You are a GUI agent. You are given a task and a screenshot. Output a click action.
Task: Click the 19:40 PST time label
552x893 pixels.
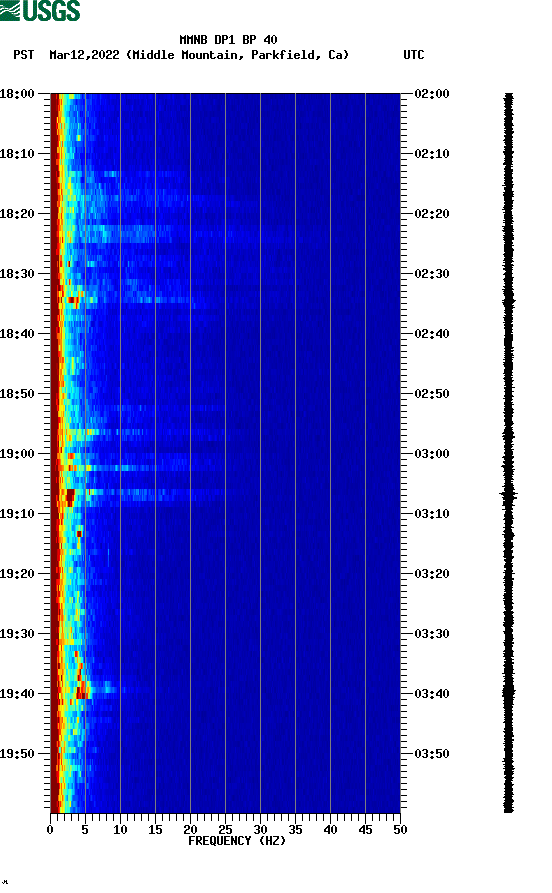[x=17, y=694]
